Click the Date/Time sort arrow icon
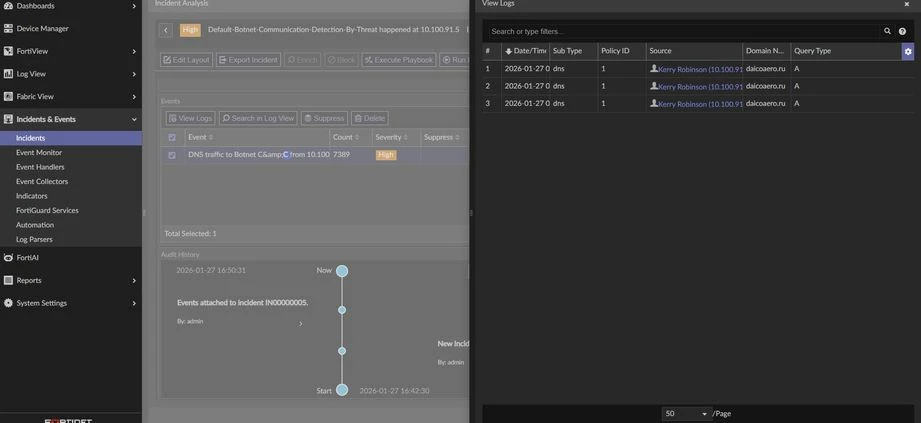 (x=508, y=51)
